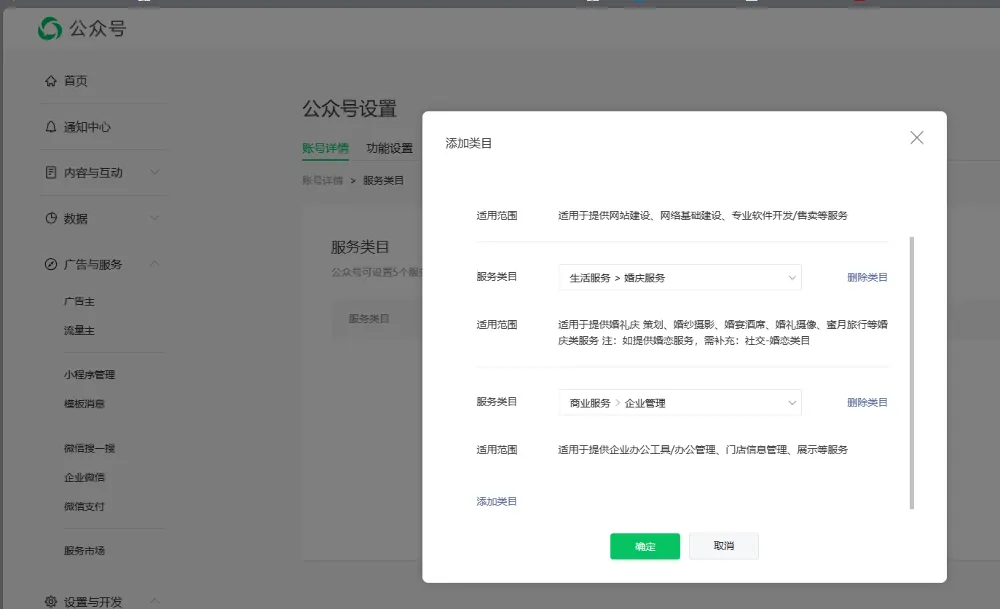
Task: Click the 设置与开发 gear icon
Action: (x=51, y=602)
